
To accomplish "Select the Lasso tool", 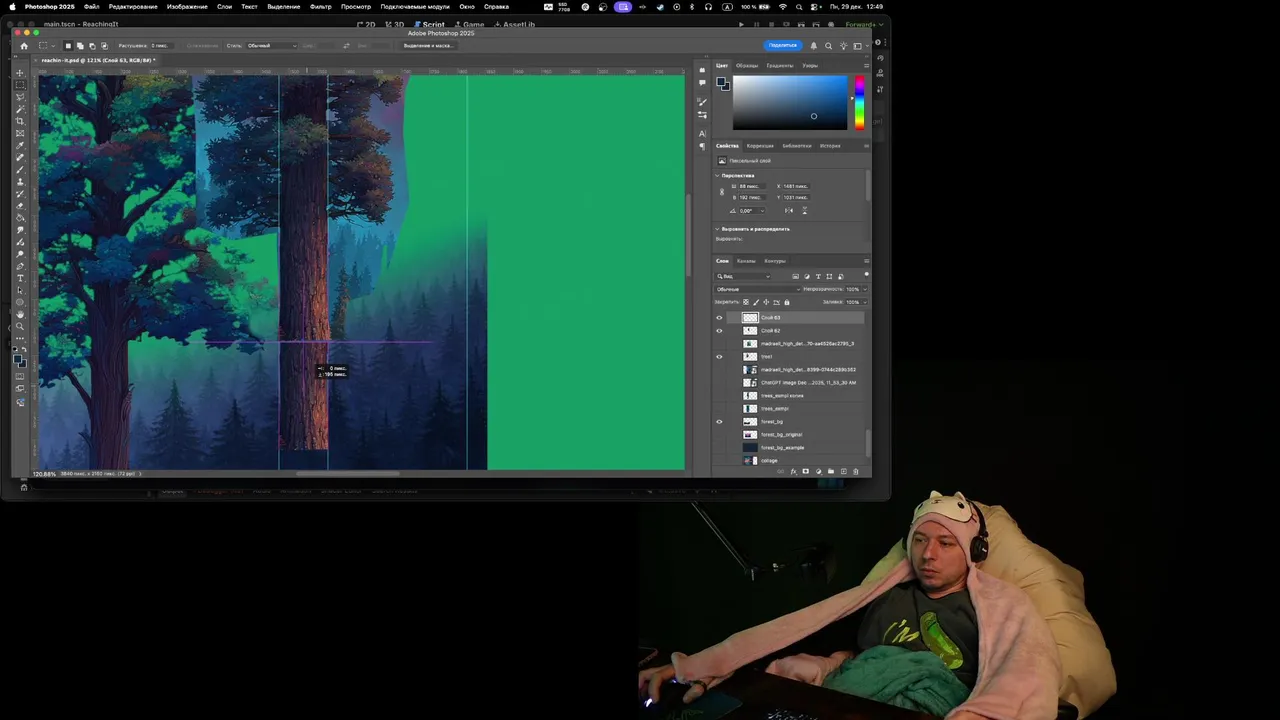I will 20,97.
